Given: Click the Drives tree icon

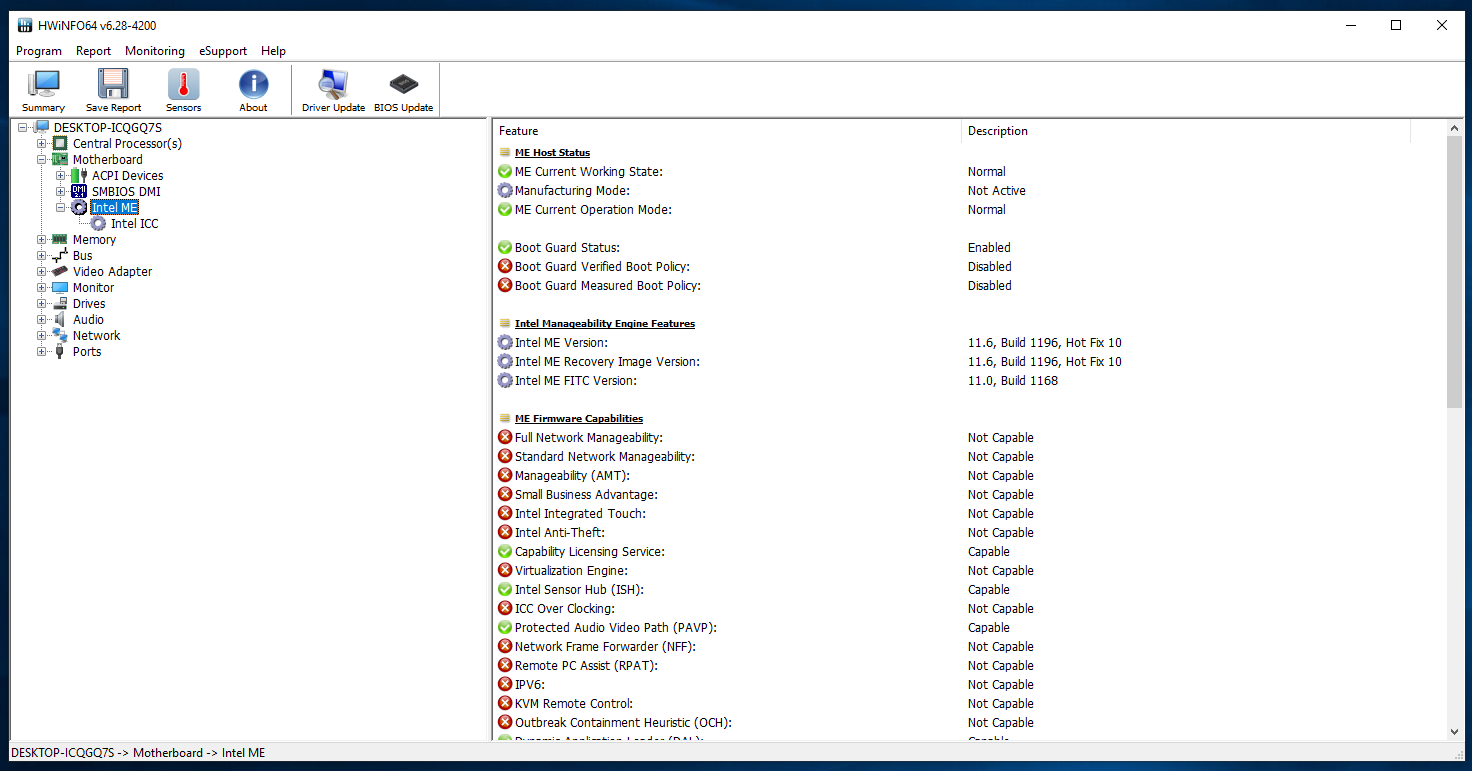Looking at the screenshot, I should pyautogui.click(x=60, y=304).
